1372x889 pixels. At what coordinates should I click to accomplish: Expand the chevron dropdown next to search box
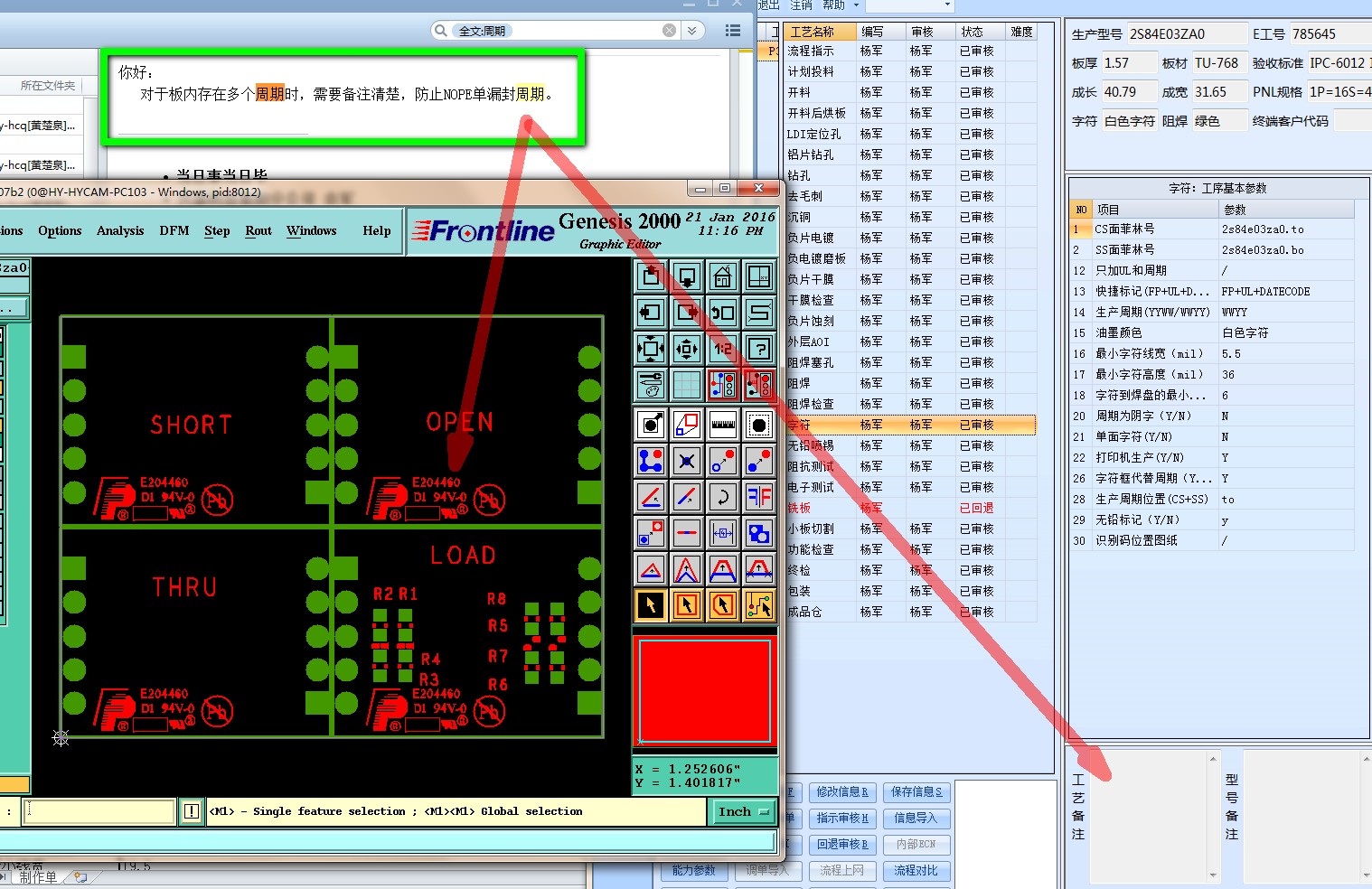(x=691, y=31)
